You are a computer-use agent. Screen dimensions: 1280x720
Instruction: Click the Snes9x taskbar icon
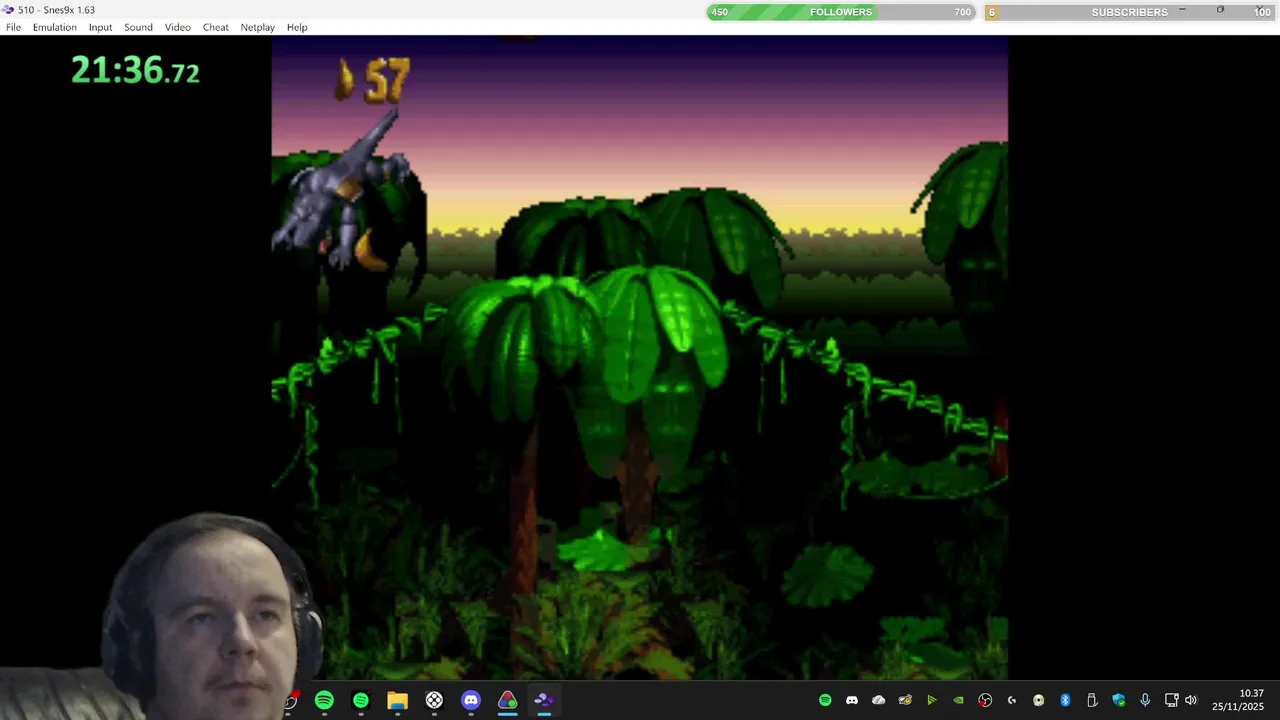click(x=544, y=700)
